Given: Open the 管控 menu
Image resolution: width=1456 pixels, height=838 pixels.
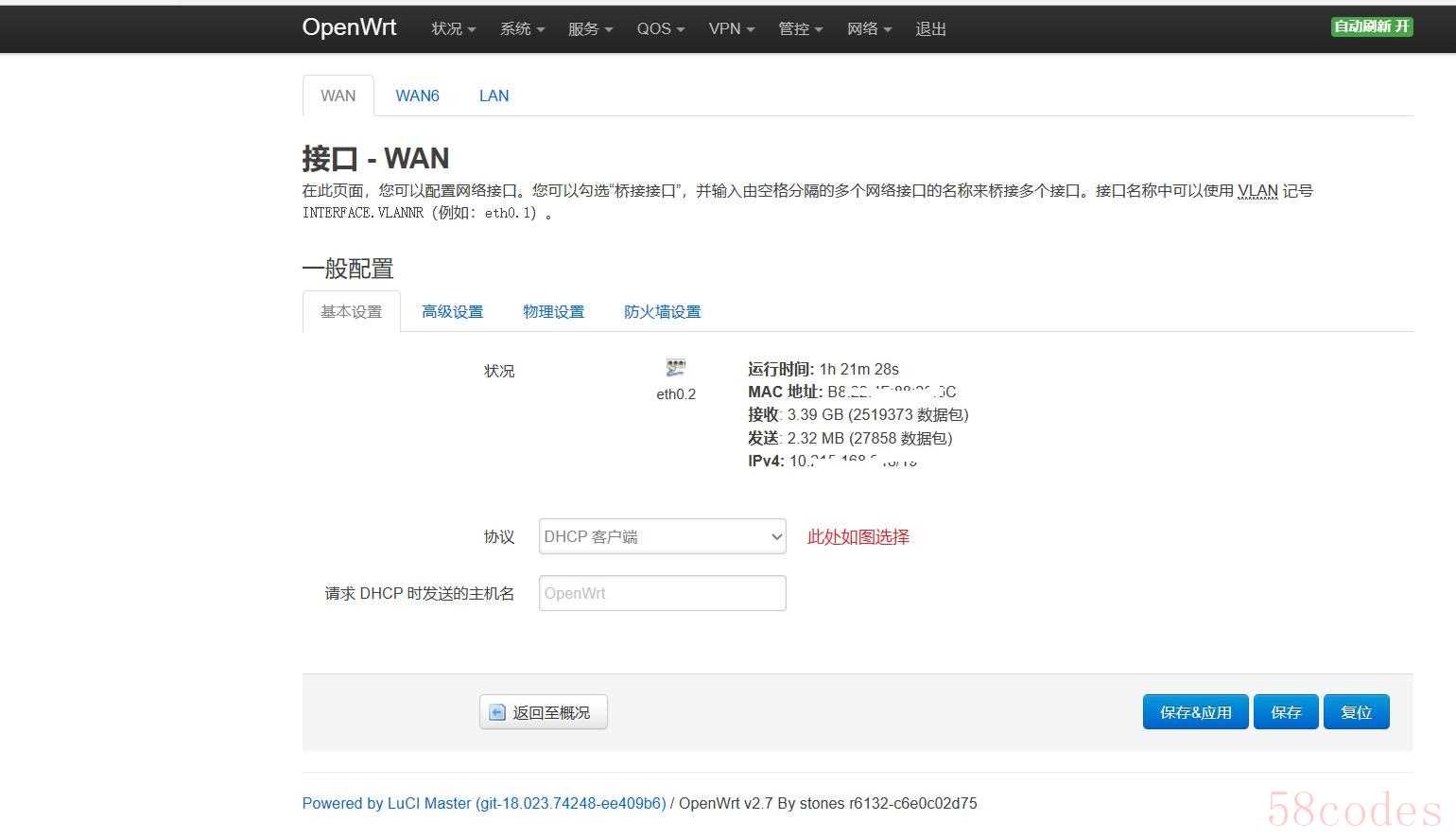Looking at the screenshot, I should pyautogui.click(x=800, y=29).
